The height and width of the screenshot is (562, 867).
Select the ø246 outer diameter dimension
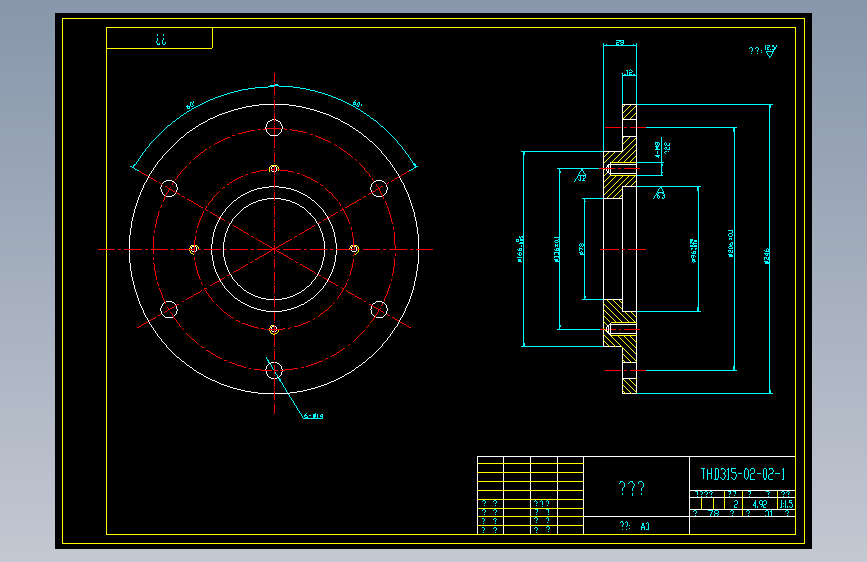click(x=767, y=256)
